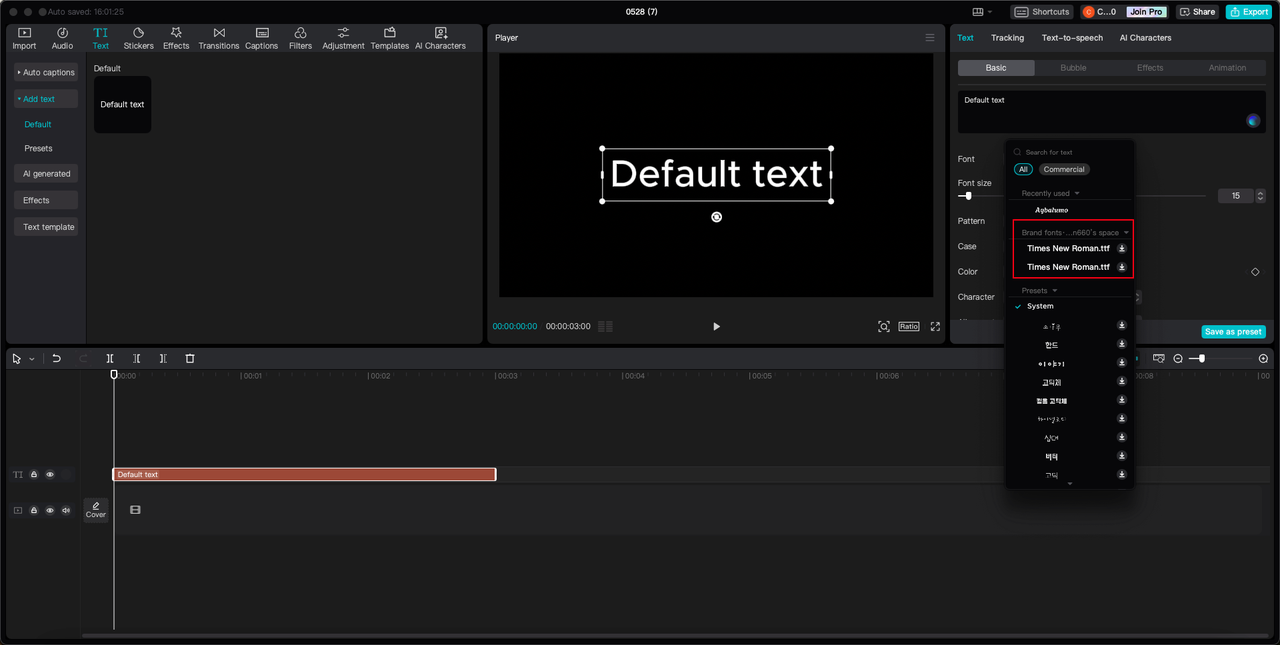Viewport: 1280px width, 645px height.
Task: Enter fullscreen preview in the player
Action: pyautogui.click(x=935, y=326)
